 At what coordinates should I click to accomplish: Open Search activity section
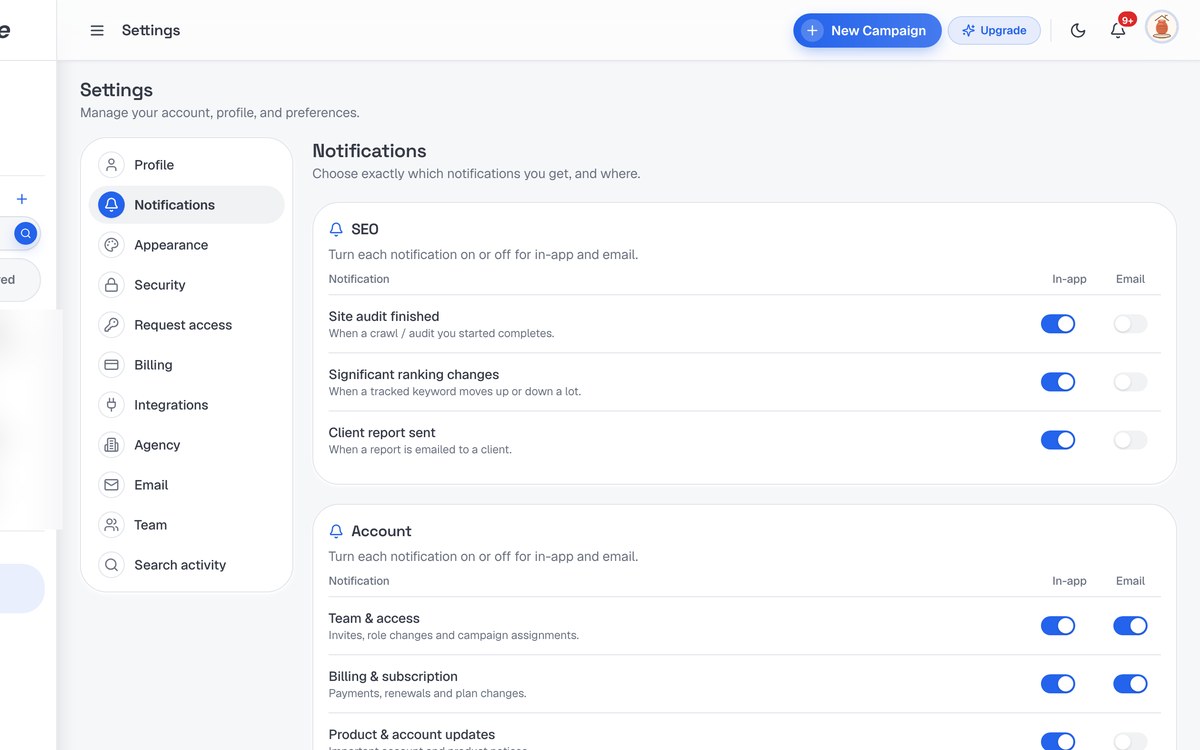(x=187, y=565)
